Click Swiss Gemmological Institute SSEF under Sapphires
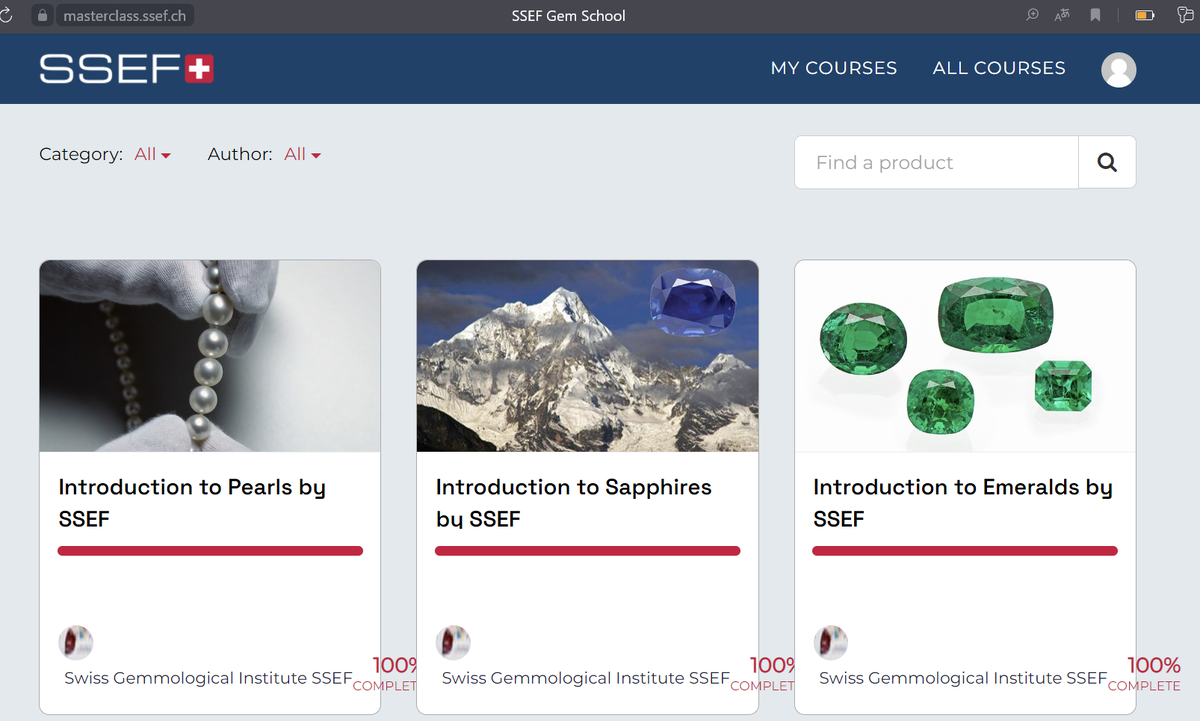This screenshot has height=721, width=1200. tap(586, 678)
